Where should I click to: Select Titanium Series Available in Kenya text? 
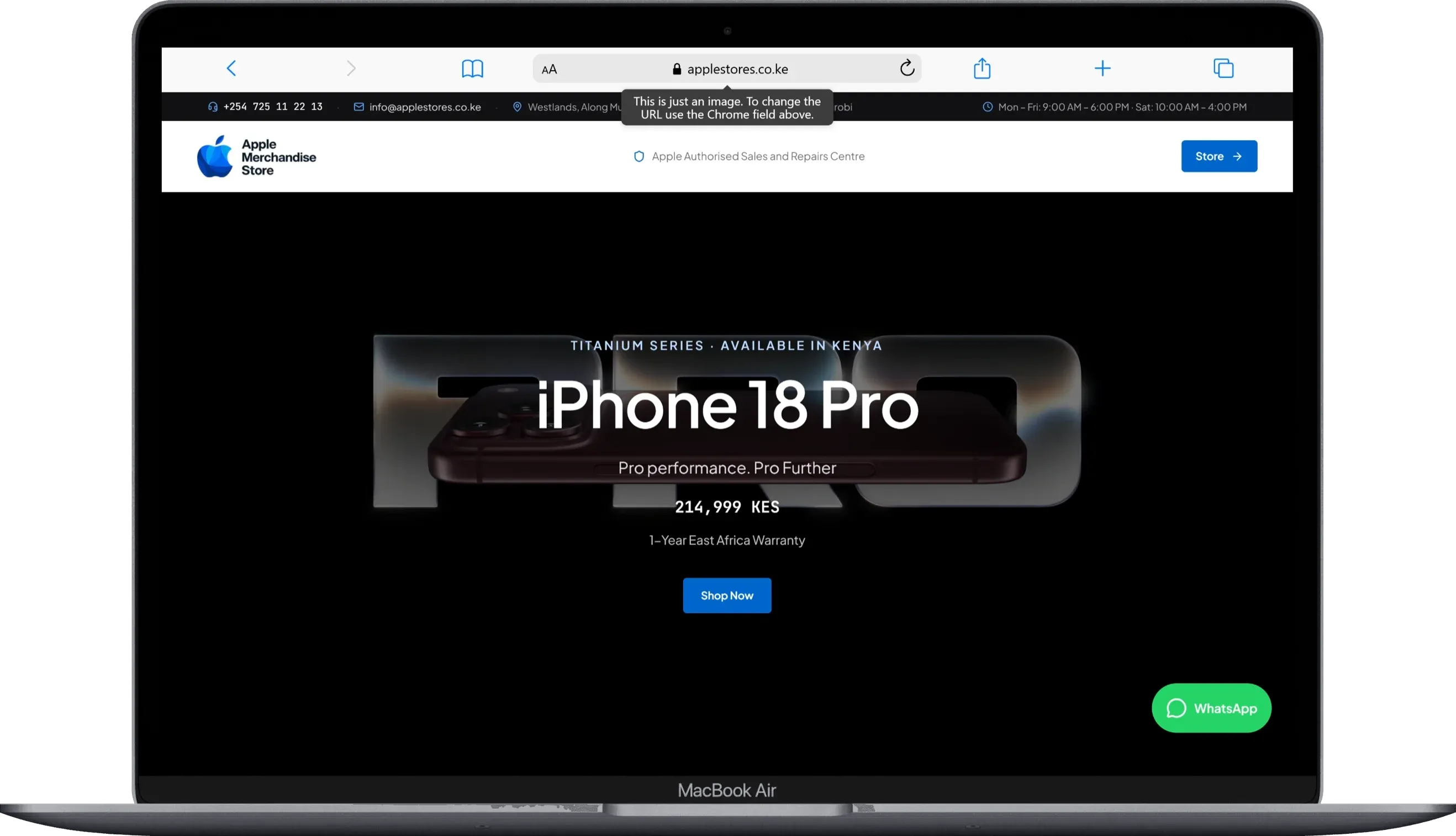726,346
